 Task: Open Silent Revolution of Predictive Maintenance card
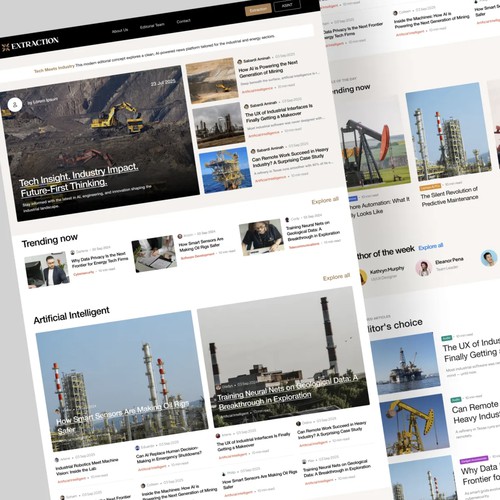[x=449, y=196]
